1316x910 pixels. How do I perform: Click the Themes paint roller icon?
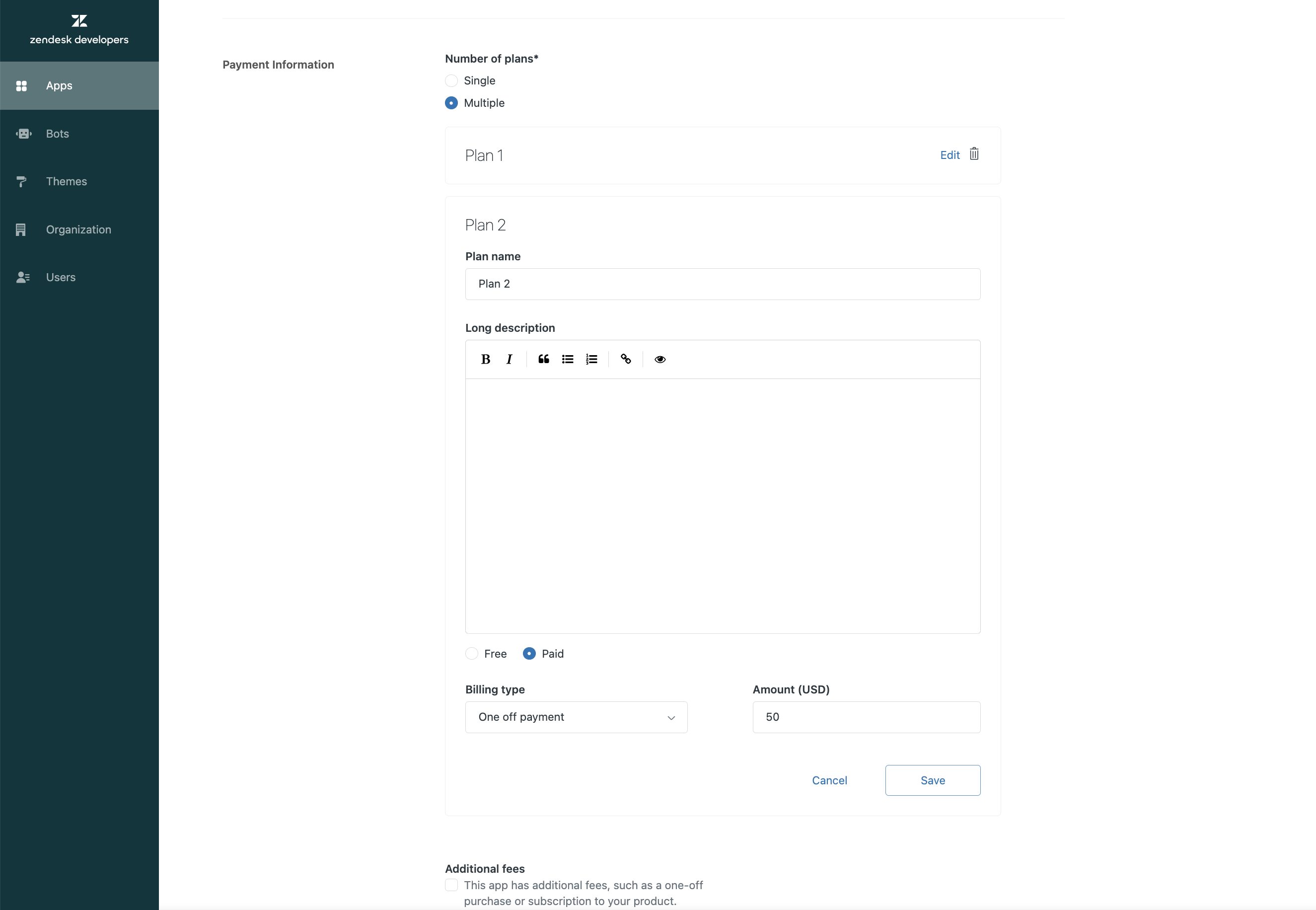click(x=22, y=181)
